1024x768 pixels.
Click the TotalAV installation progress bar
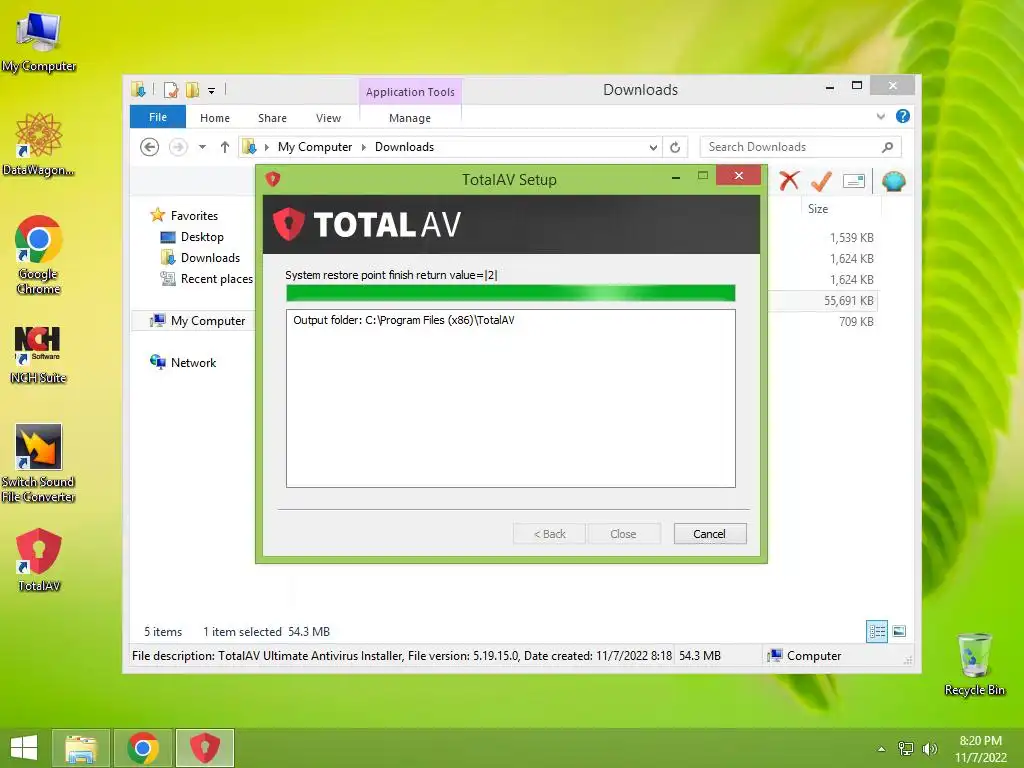[x=511, y=293]
